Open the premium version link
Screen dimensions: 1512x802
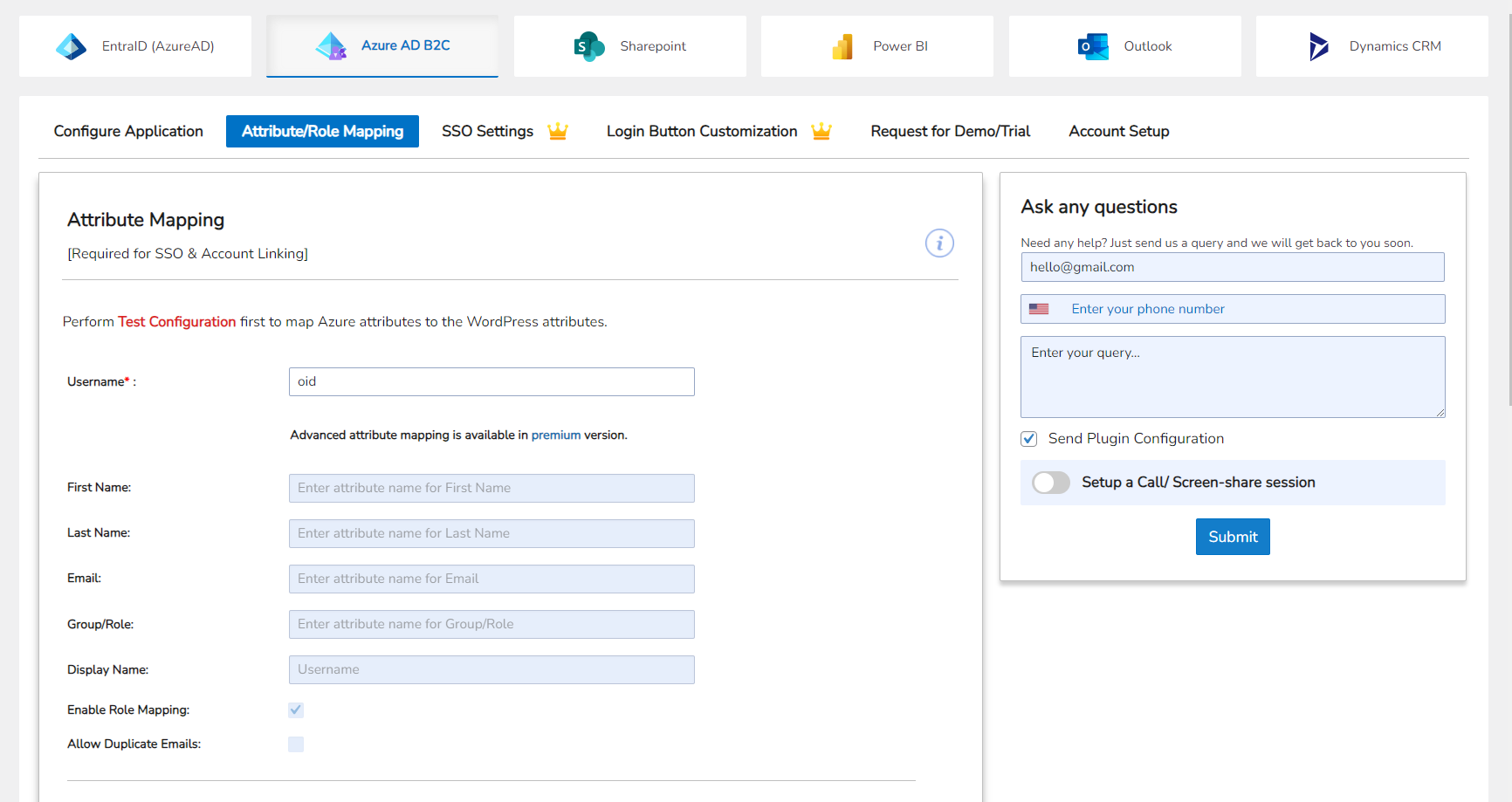[x=556, y=435]
